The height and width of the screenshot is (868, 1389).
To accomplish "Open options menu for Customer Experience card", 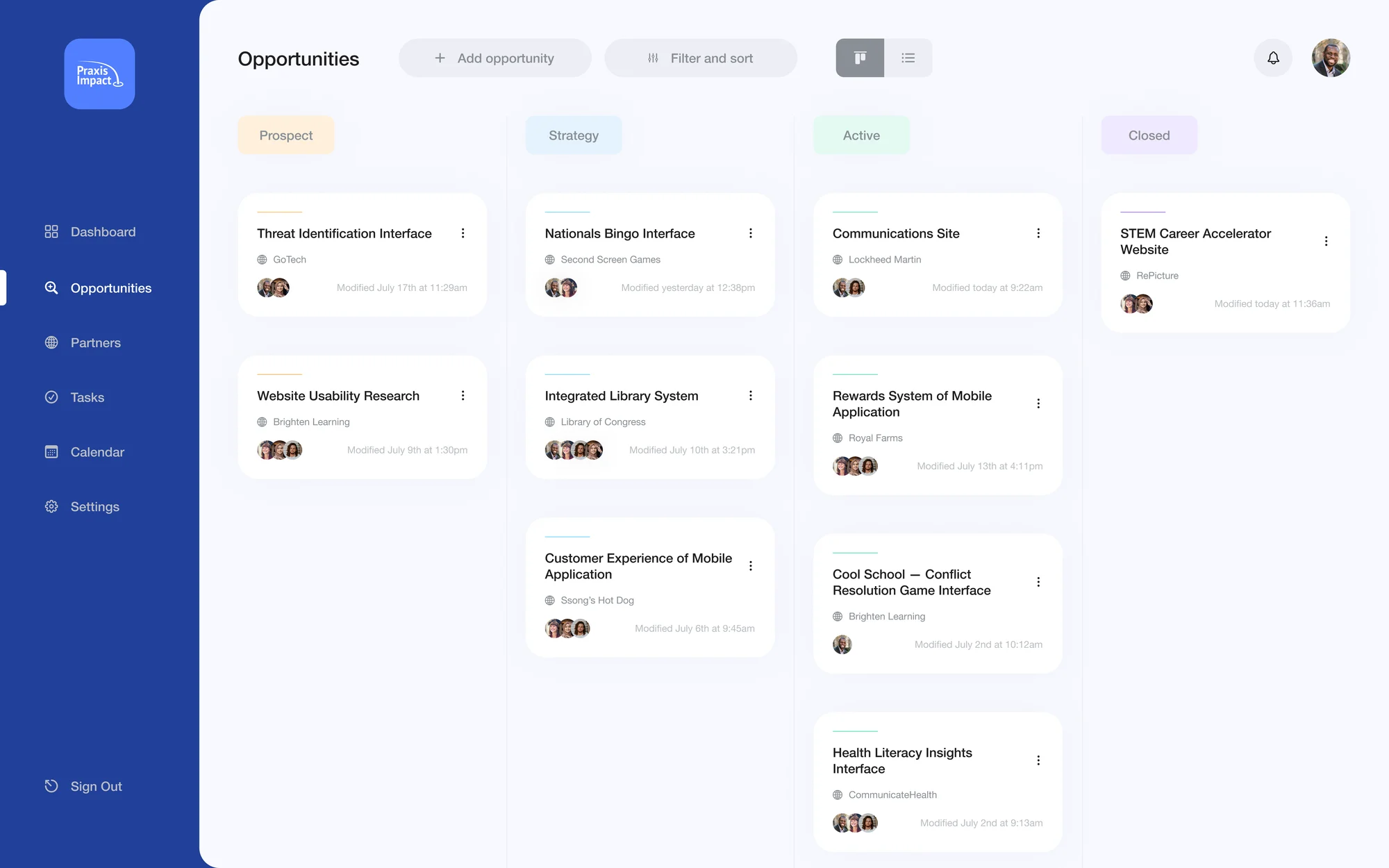I will coord(751,566).
